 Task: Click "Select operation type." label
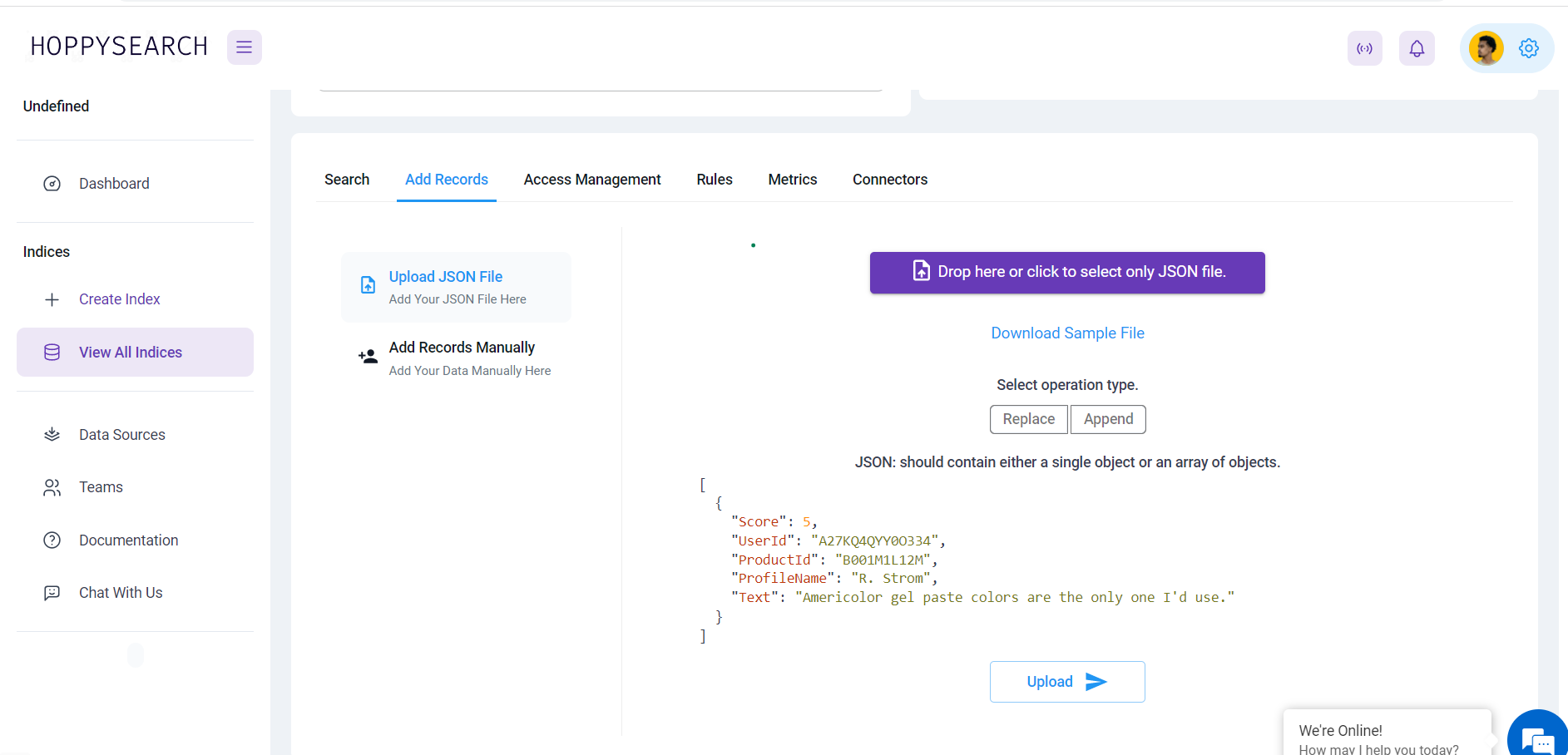pos(1067,385)
